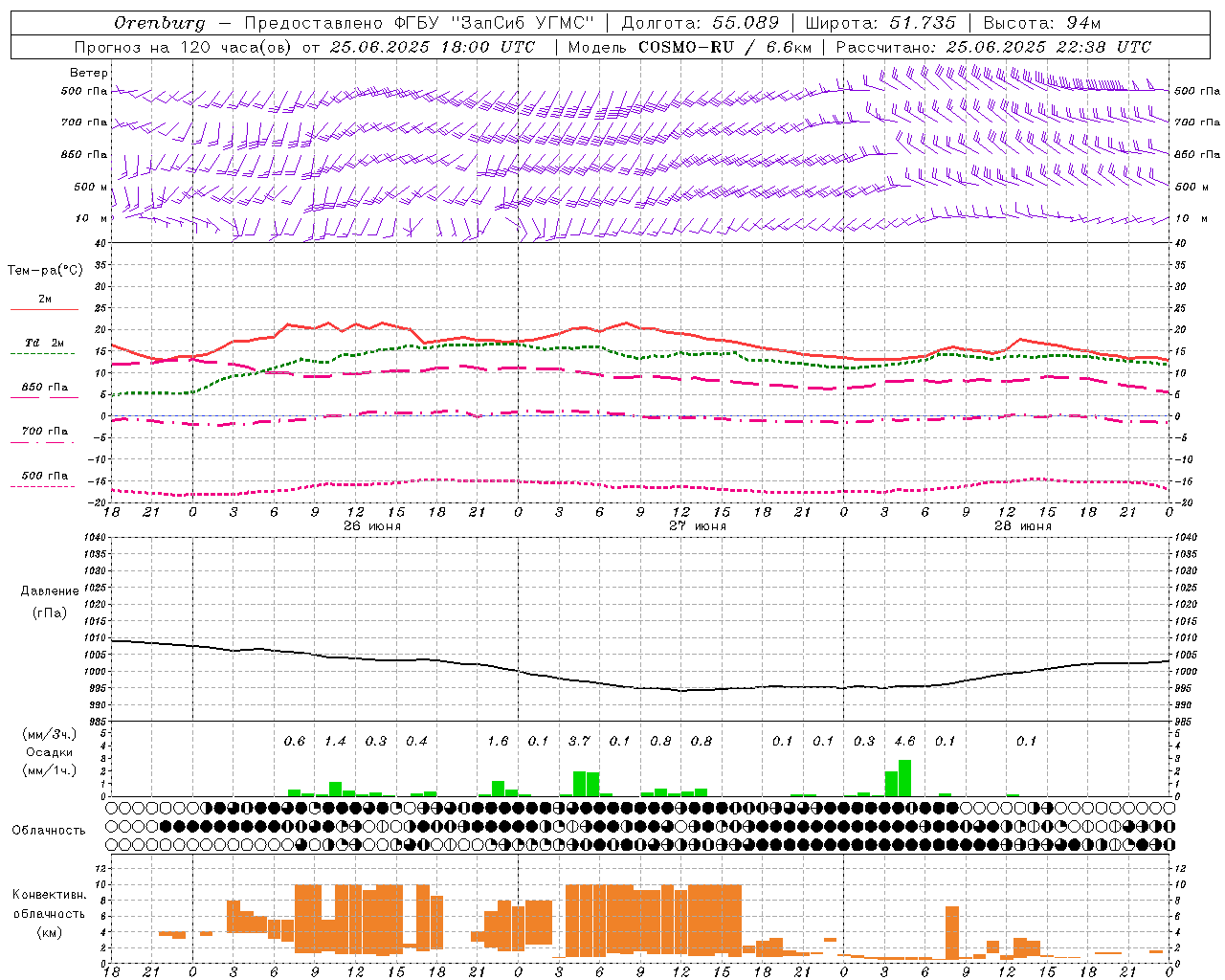The image size is (1225, 980).
Task: Click the '2м' temperature legend entry
Action: pyautogui.click(x=45, y=300)
